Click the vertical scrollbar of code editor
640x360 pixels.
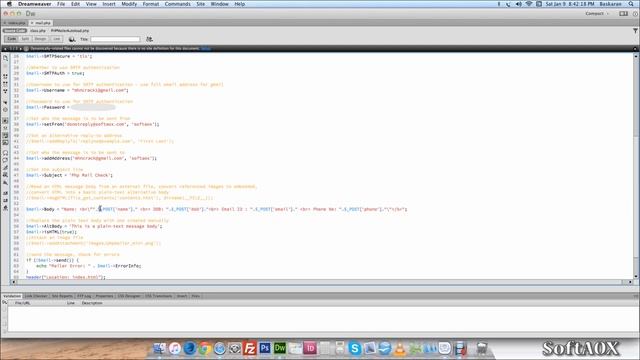click(636, 165)
